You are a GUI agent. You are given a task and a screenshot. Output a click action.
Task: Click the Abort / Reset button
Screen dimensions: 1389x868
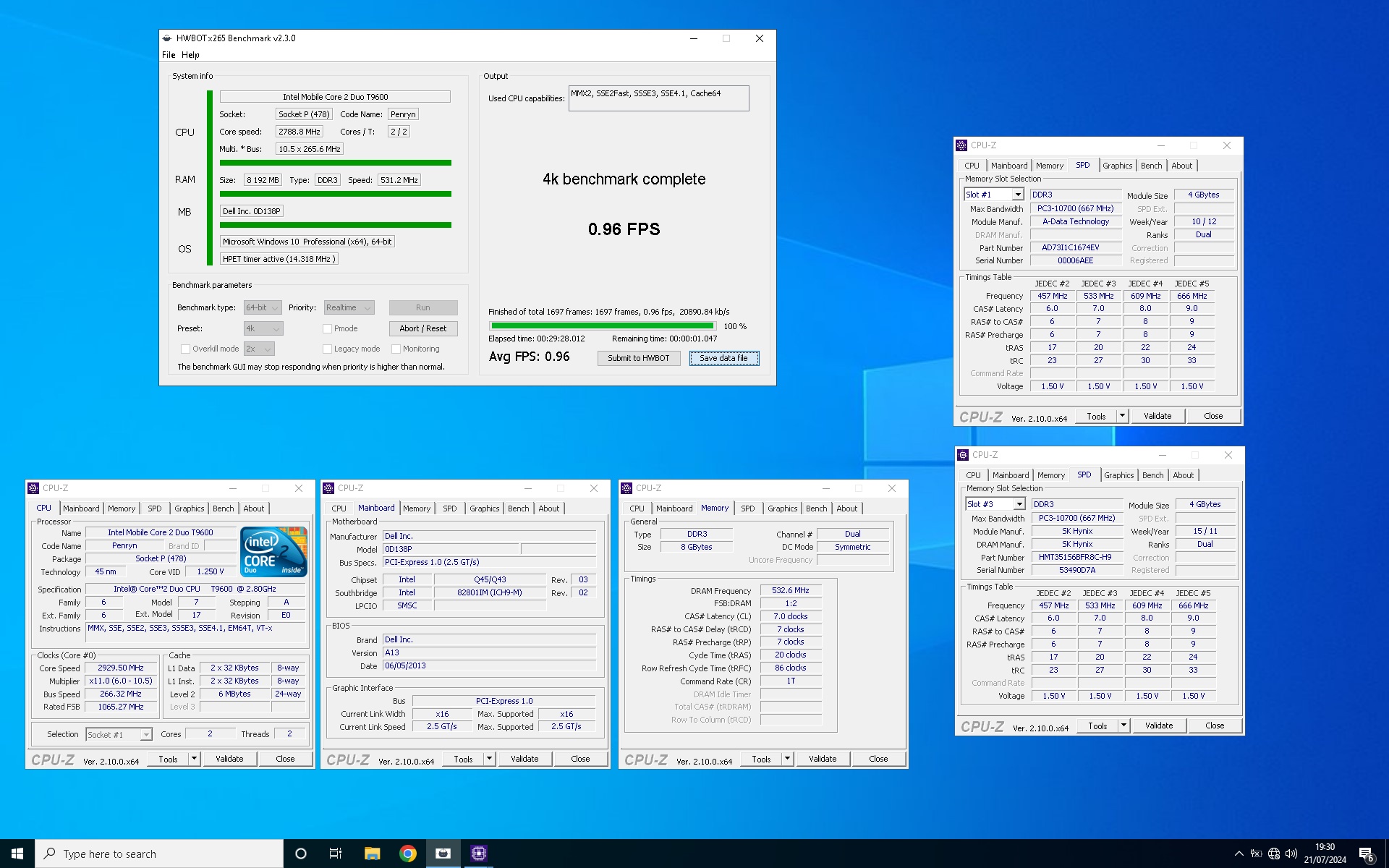click(x=423, y=328)
